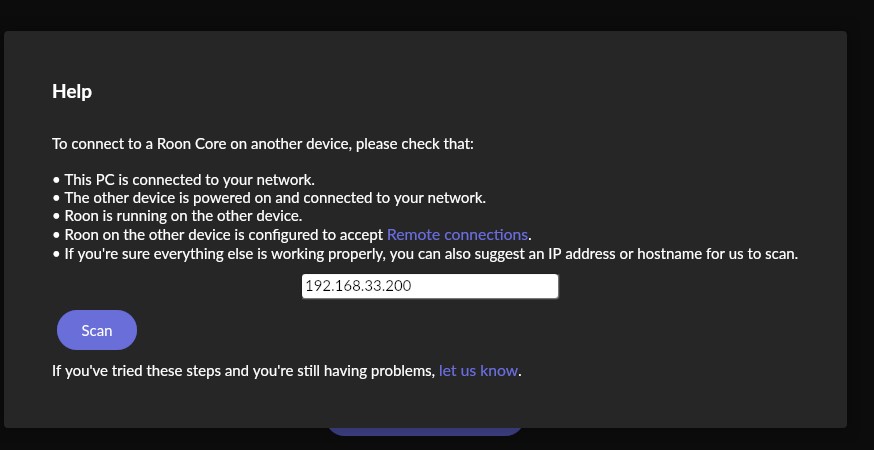
Task: Click the Help dialog heading
Action: coord(72,92)
